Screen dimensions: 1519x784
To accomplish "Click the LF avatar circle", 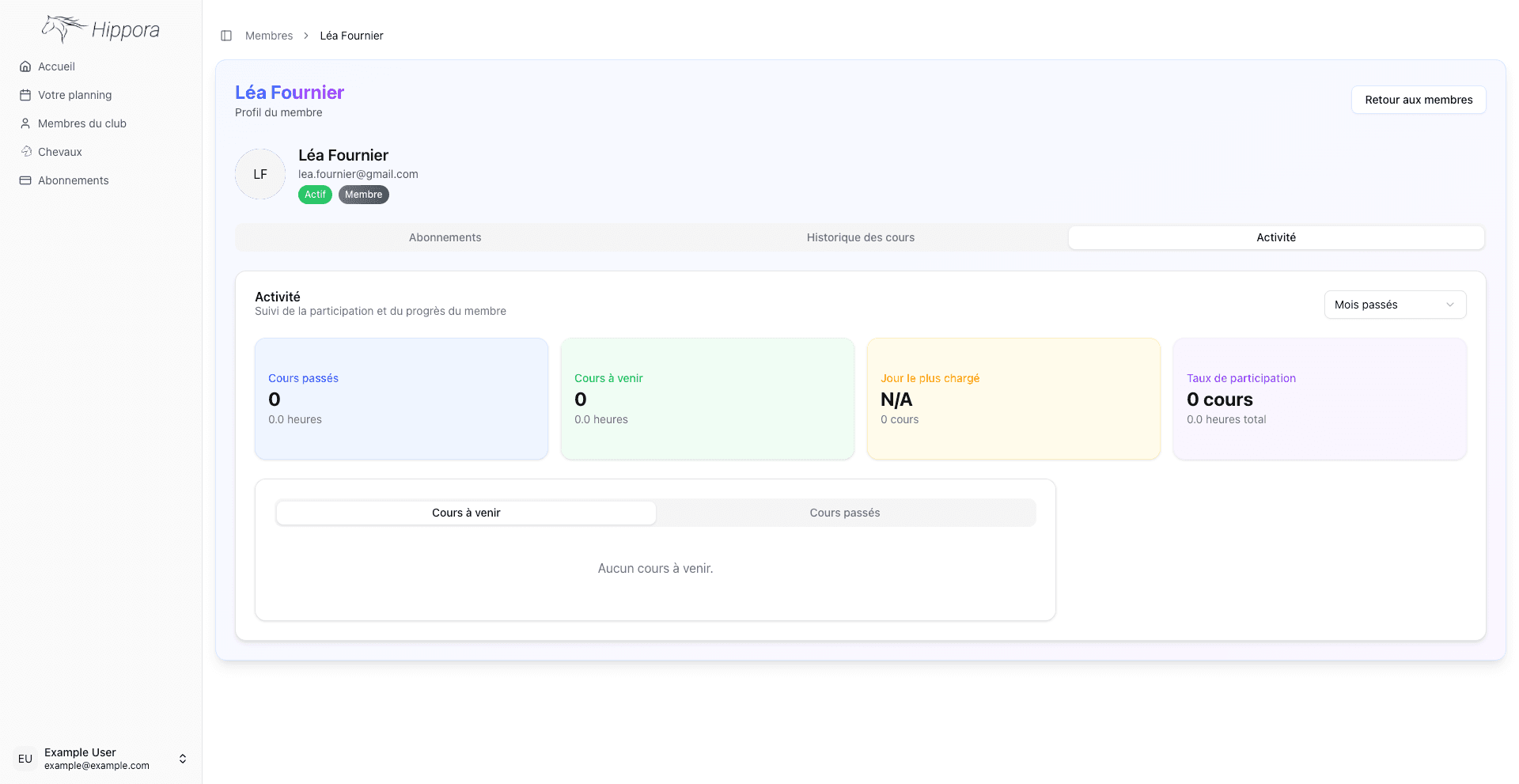I will coord(260,174).
